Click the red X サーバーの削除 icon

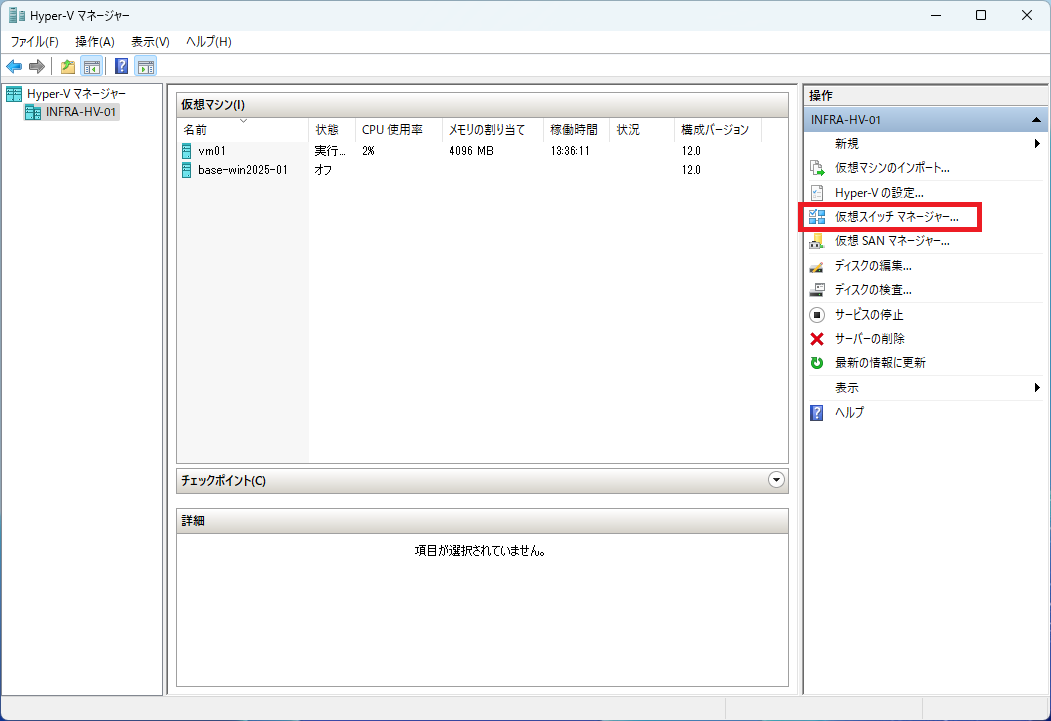click(x=816, y=339)
